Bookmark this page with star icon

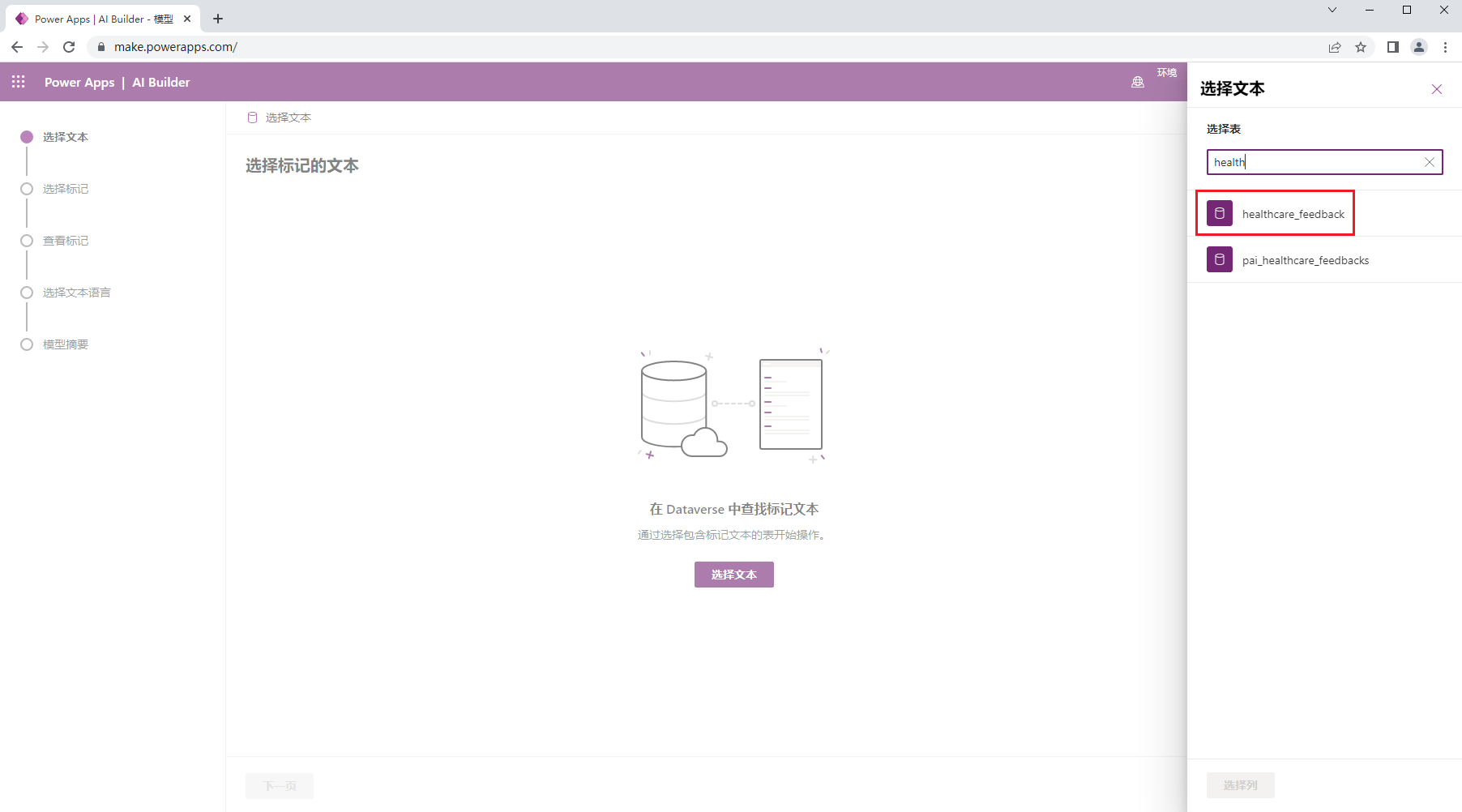(1361, 47)
